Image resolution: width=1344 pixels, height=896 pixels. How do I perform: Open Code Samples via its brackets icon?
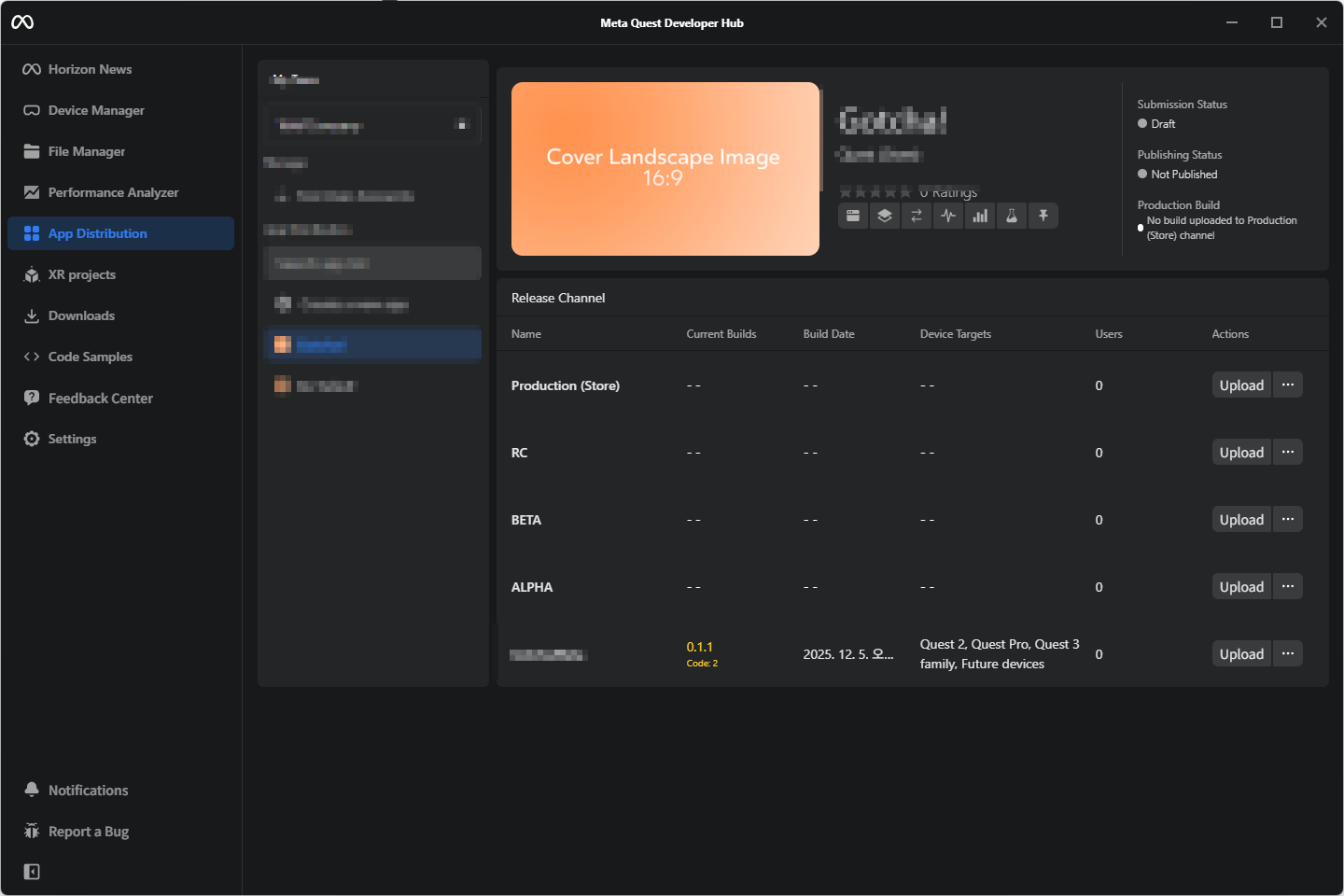pyautogui.click(x=32, y=357)
